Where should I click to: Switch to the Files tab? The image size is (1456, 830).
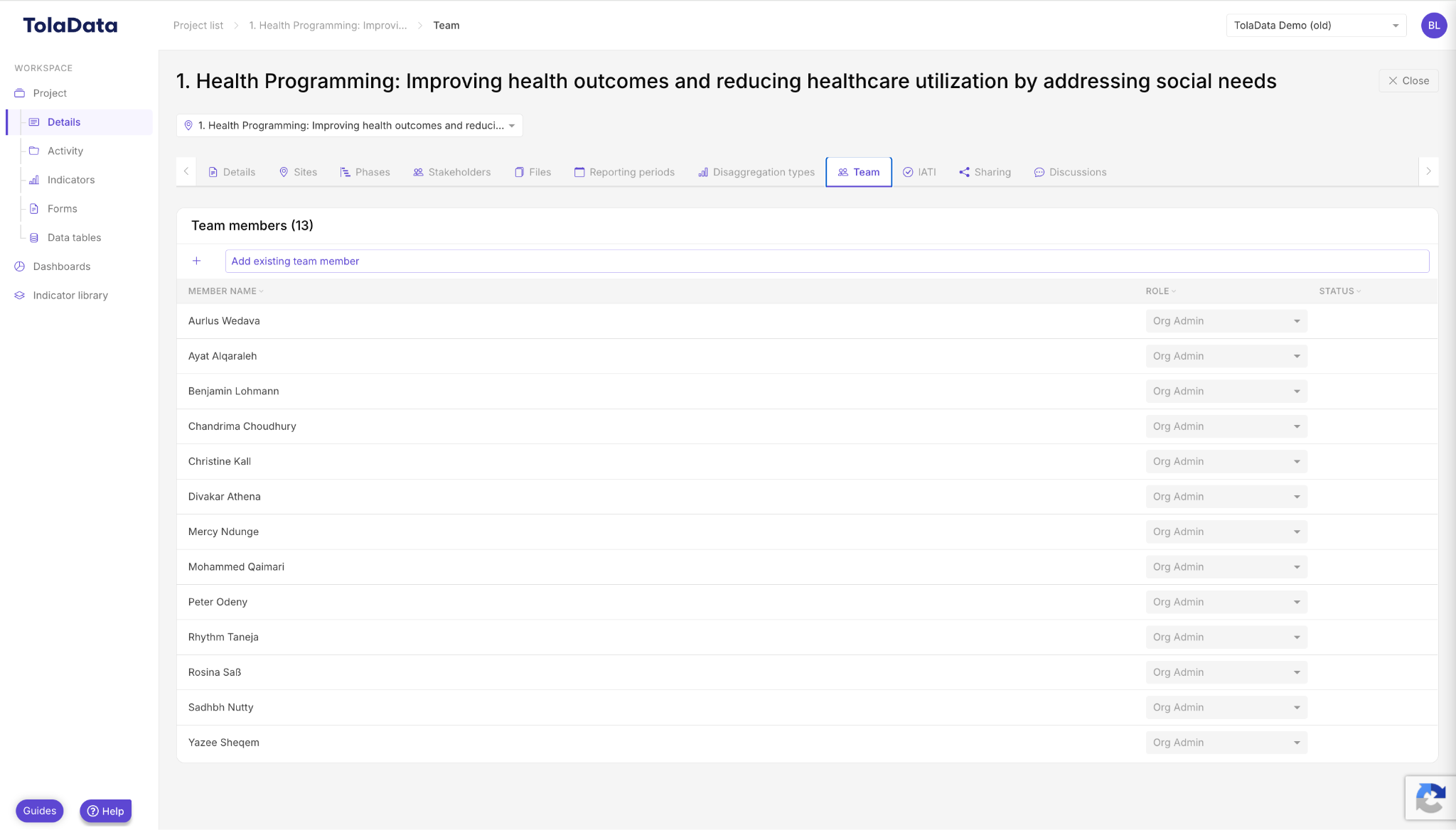pyautogui.click(x=532, y=172)
